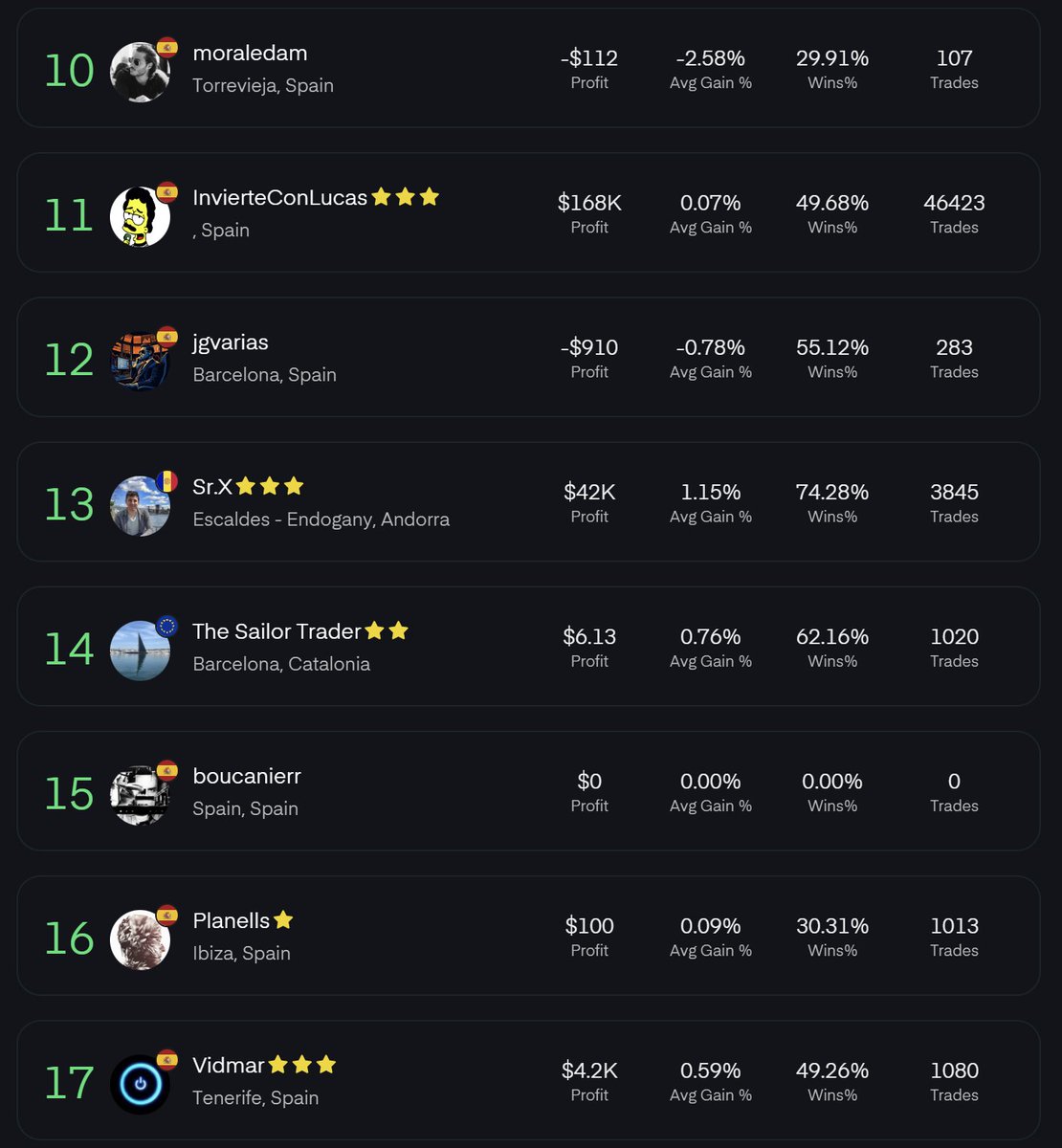Click Sr.X 74.28% wins value
This screenshot has height=1148, width=1062.
pos(832,492)
